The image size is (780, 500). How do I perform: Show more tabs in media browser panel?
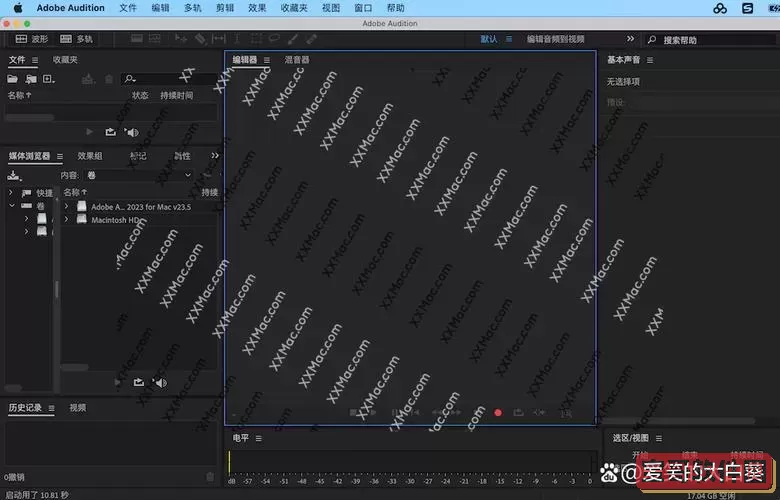click(215, 155)
